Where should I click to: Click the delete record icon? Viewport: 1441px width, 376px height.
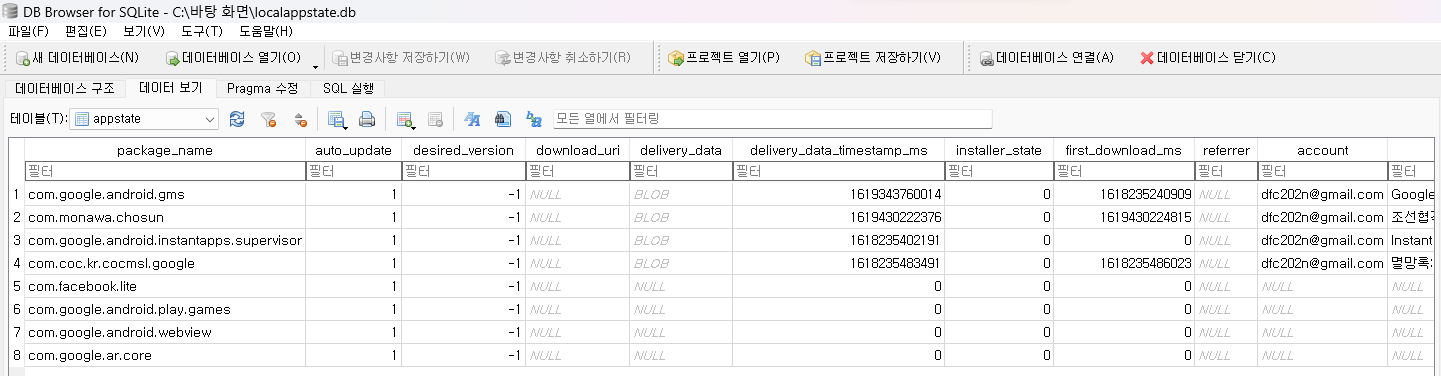[435, 119]
